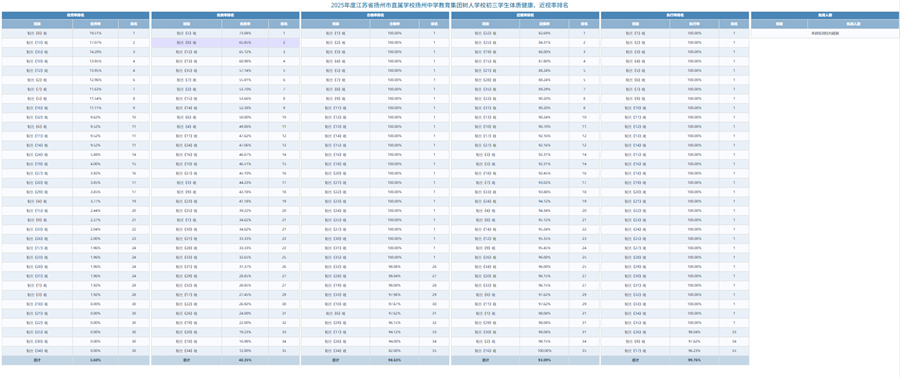Click the rank cell in the 82.00% row
900x378 pixels.
coord(435,350)
